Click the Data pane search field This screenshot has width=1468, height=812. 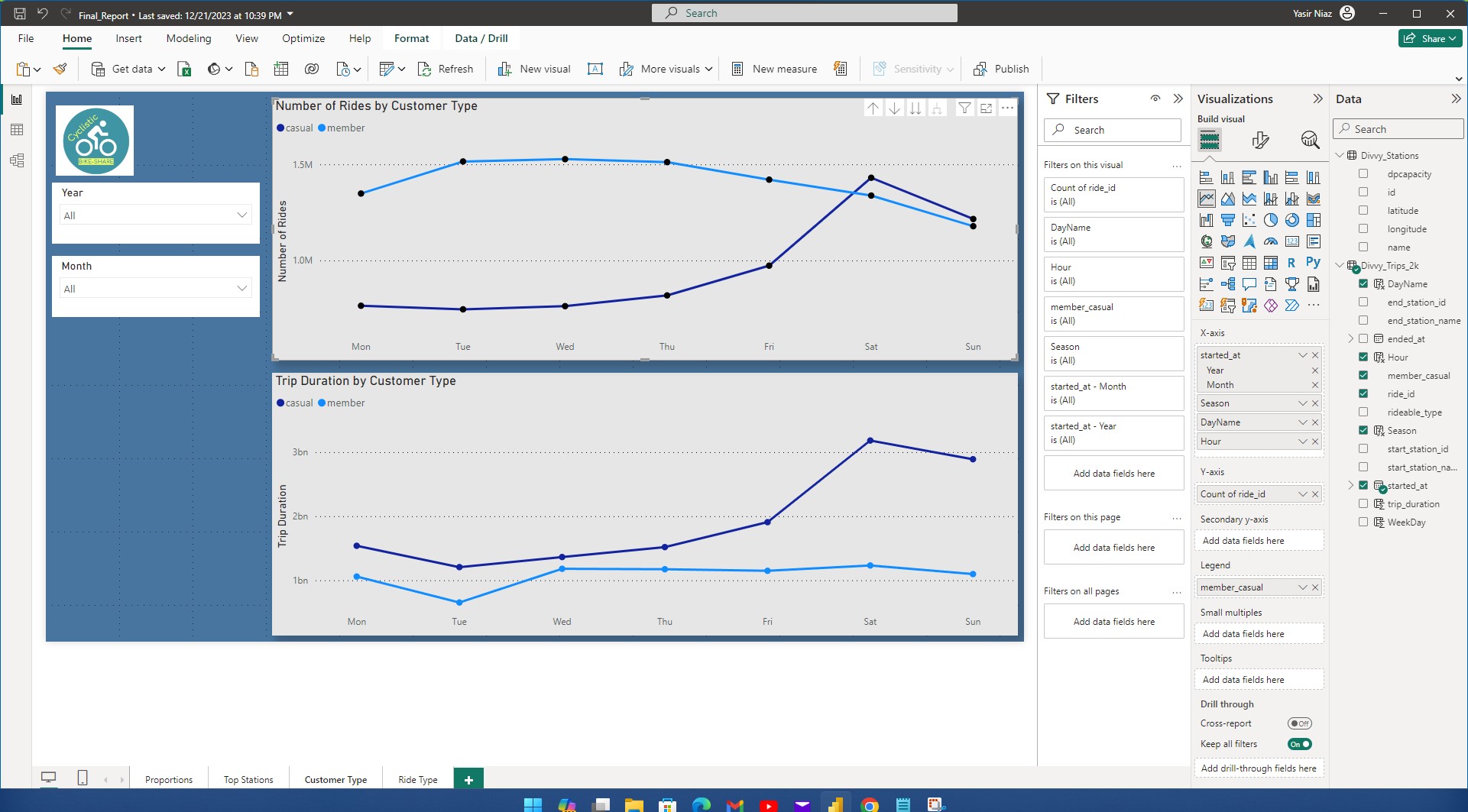click(x=1398, y=129)
